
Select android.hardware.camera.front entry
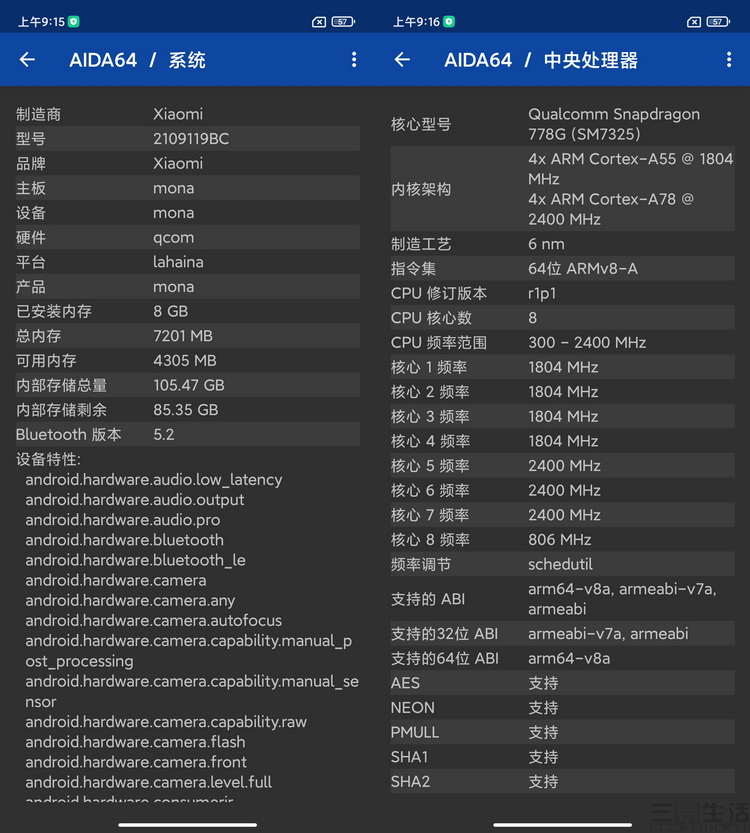point(136,762)
